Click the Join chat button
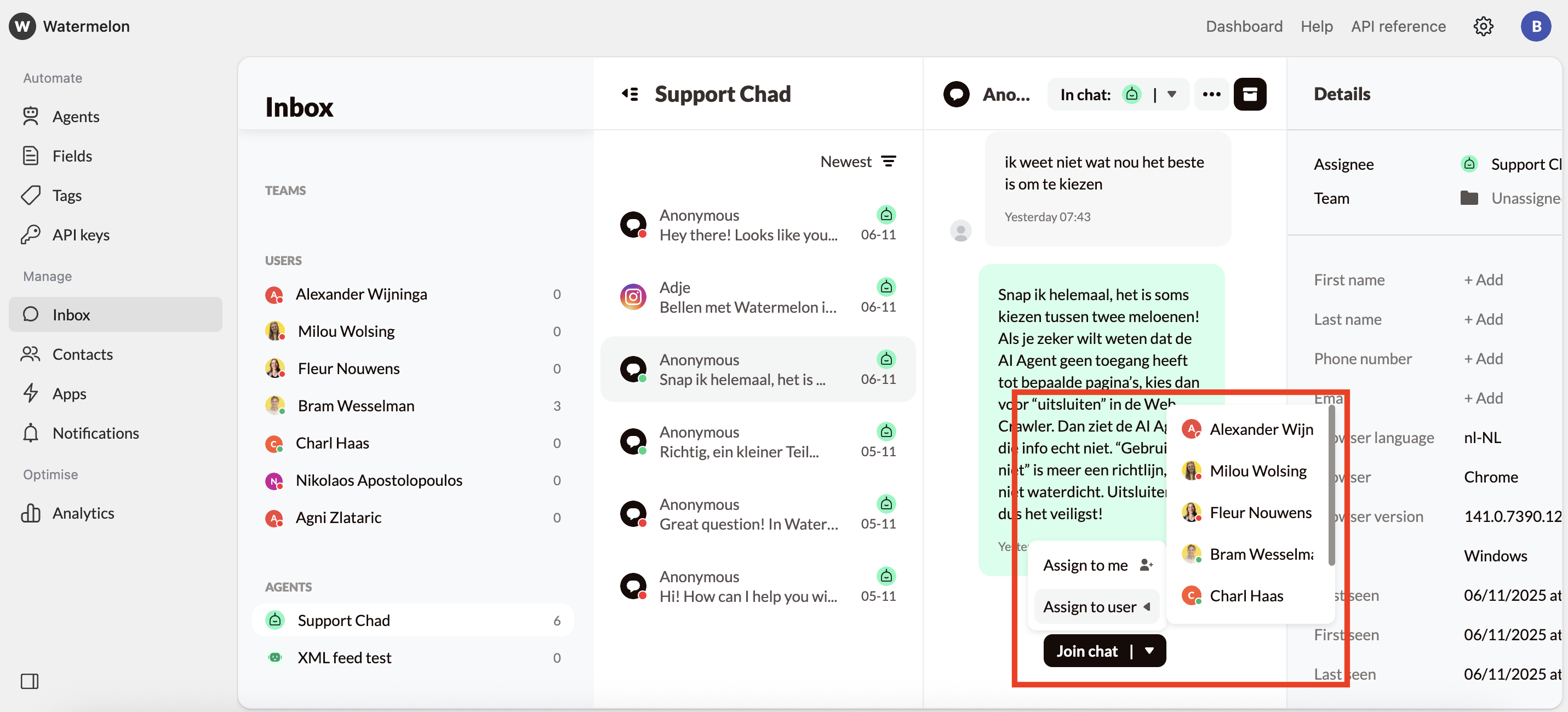The width and height of the screenshot is (1568, 712). click(1086, 651)
